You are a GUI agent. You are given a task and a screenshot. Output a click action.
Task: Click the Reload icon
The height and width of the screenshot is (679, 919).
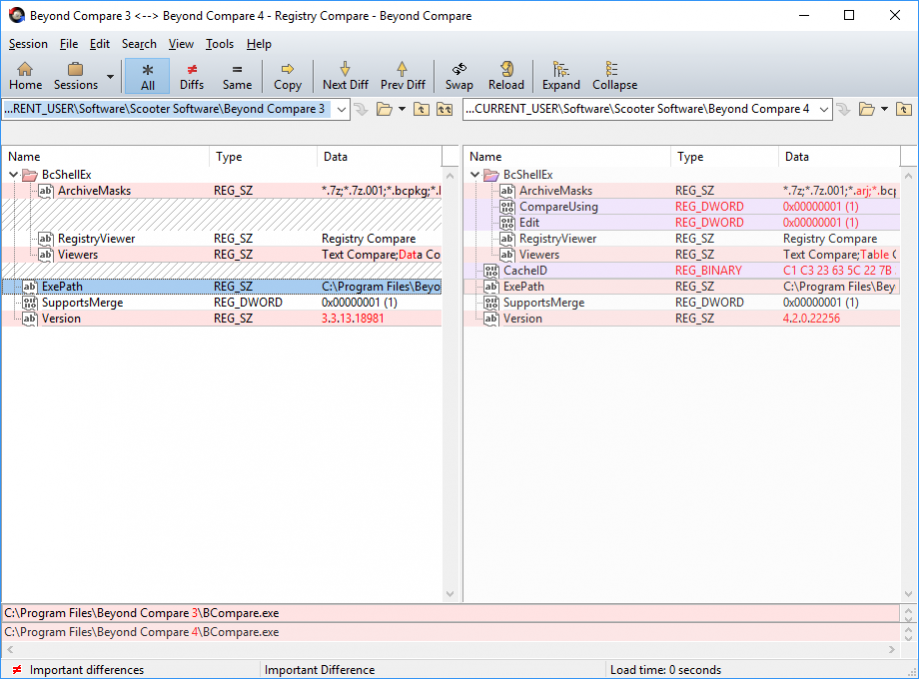pyautogui.click(x=506, y=76)
